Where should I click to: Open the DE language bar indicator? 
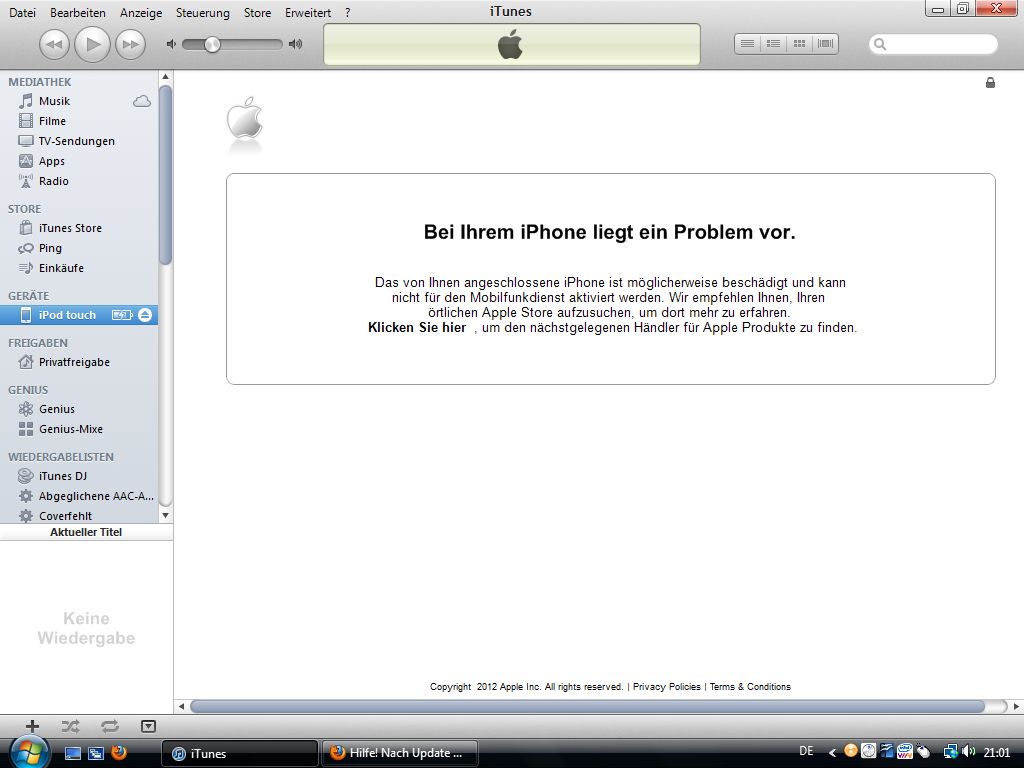coord(807,752)
